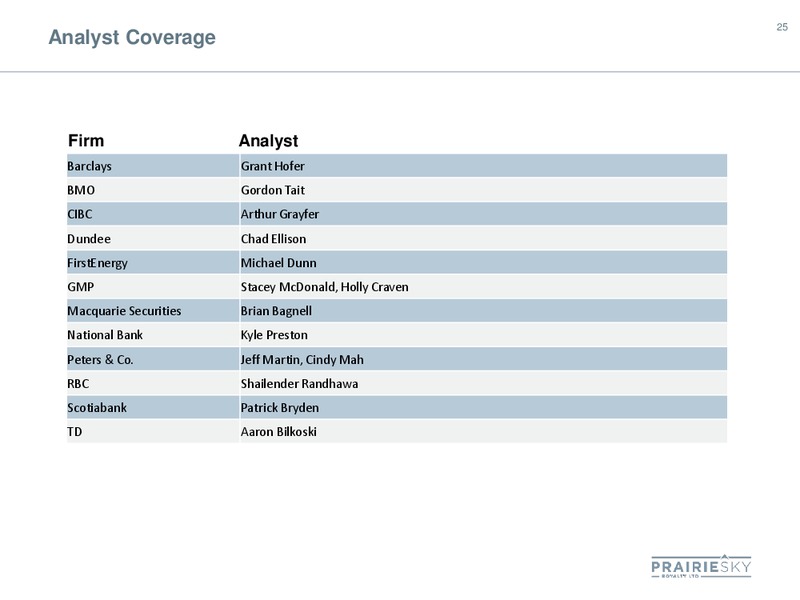
Task: Select the Scotiabank firm cell
Action: [x=153, y=407]
